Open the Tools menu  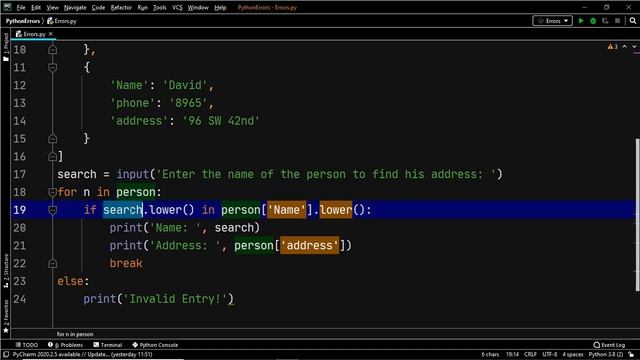(x=160, y=7)
